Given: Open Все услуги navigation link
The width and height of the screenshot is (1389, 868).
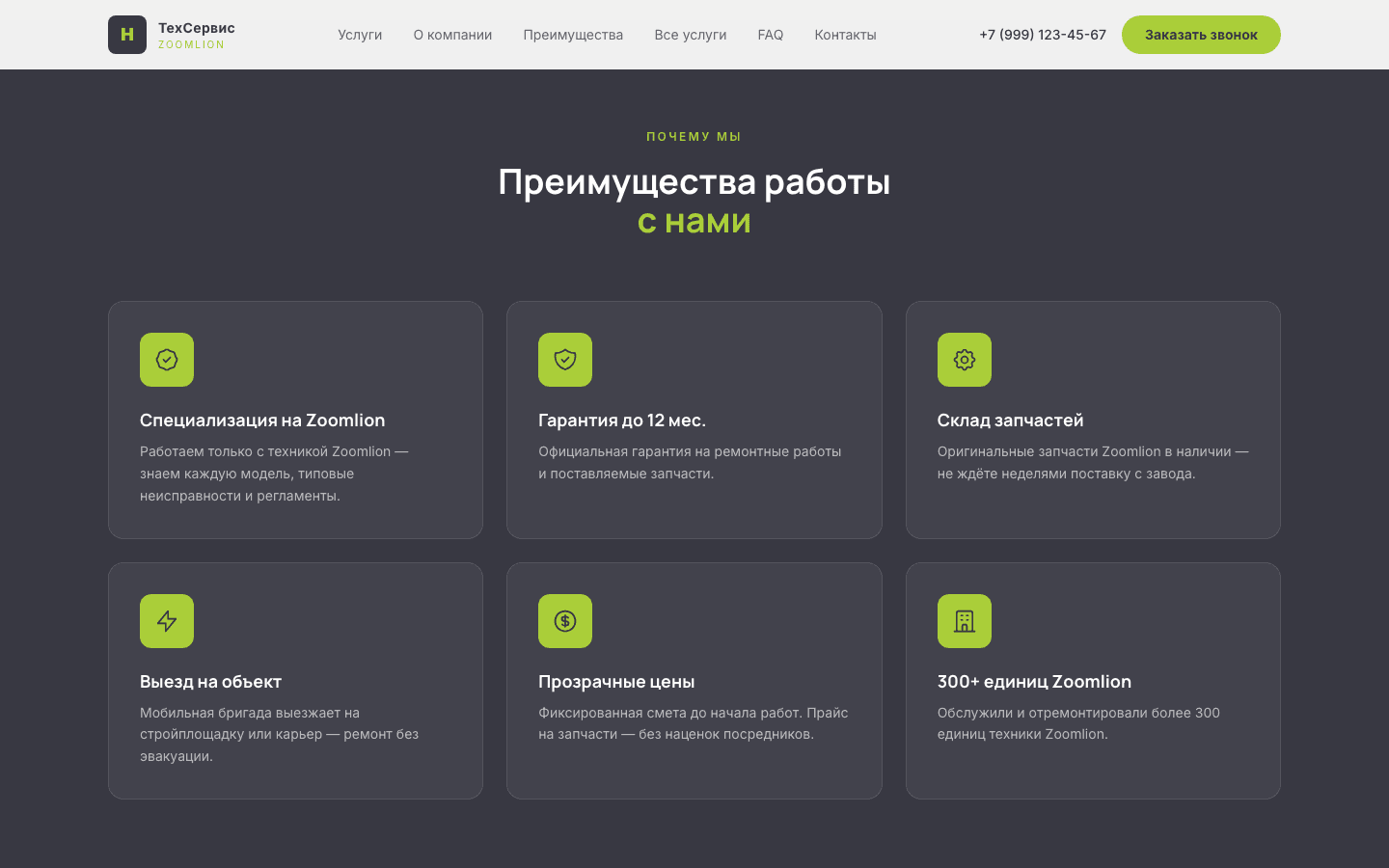Looking at the screenshot, I should [x=691, y=35].
